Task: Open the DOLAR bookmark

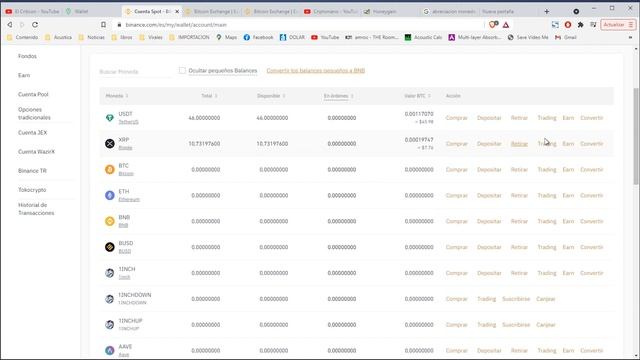Action: pyautogui.click(x=292, y=37)
